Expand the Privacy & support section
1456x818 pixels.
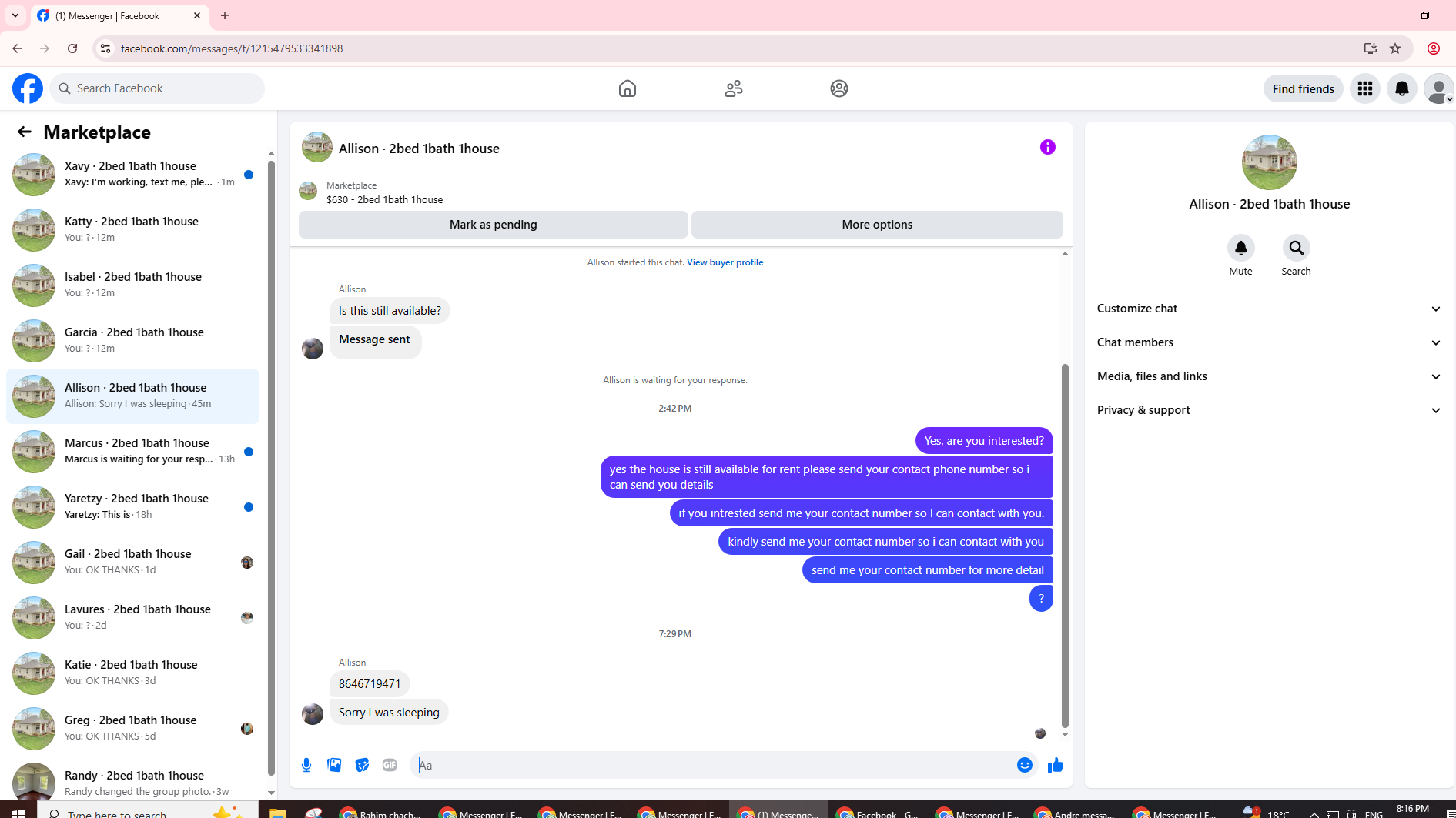click(x=1269, y=410)
